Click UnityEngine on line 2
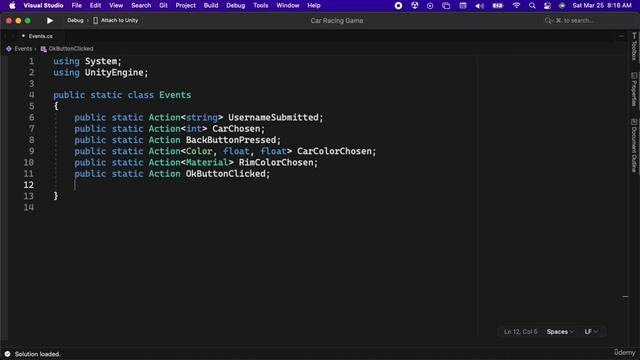The width and height of the screenshot is (640, 360). click(x=114, y=73)
